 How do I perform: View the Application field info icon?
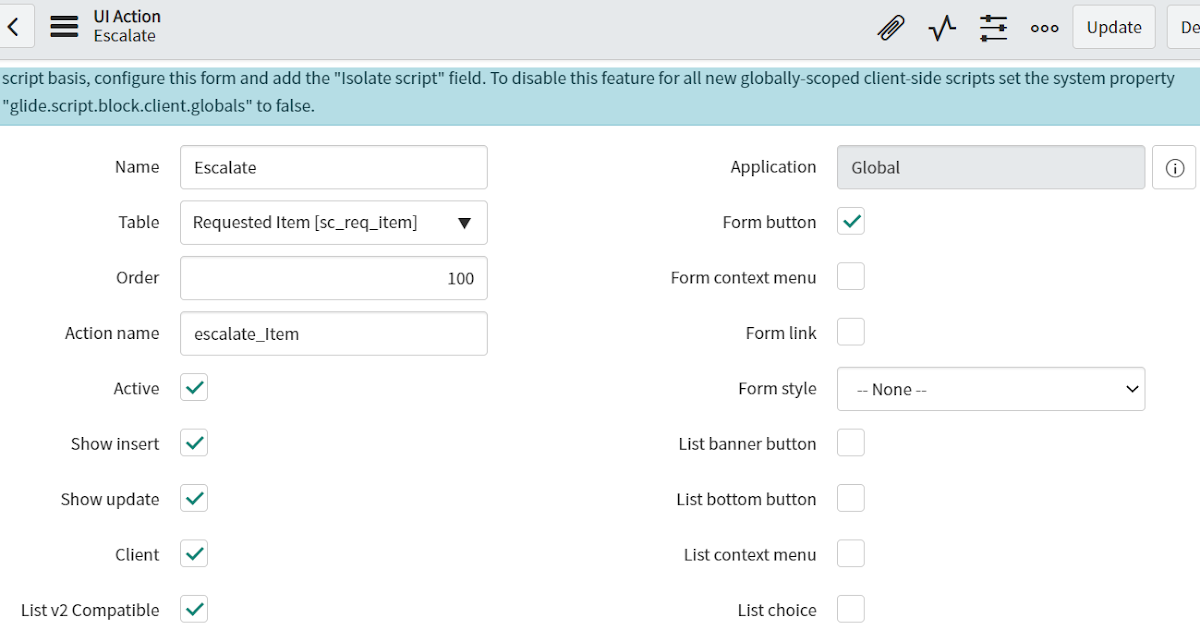[1174, 167]
